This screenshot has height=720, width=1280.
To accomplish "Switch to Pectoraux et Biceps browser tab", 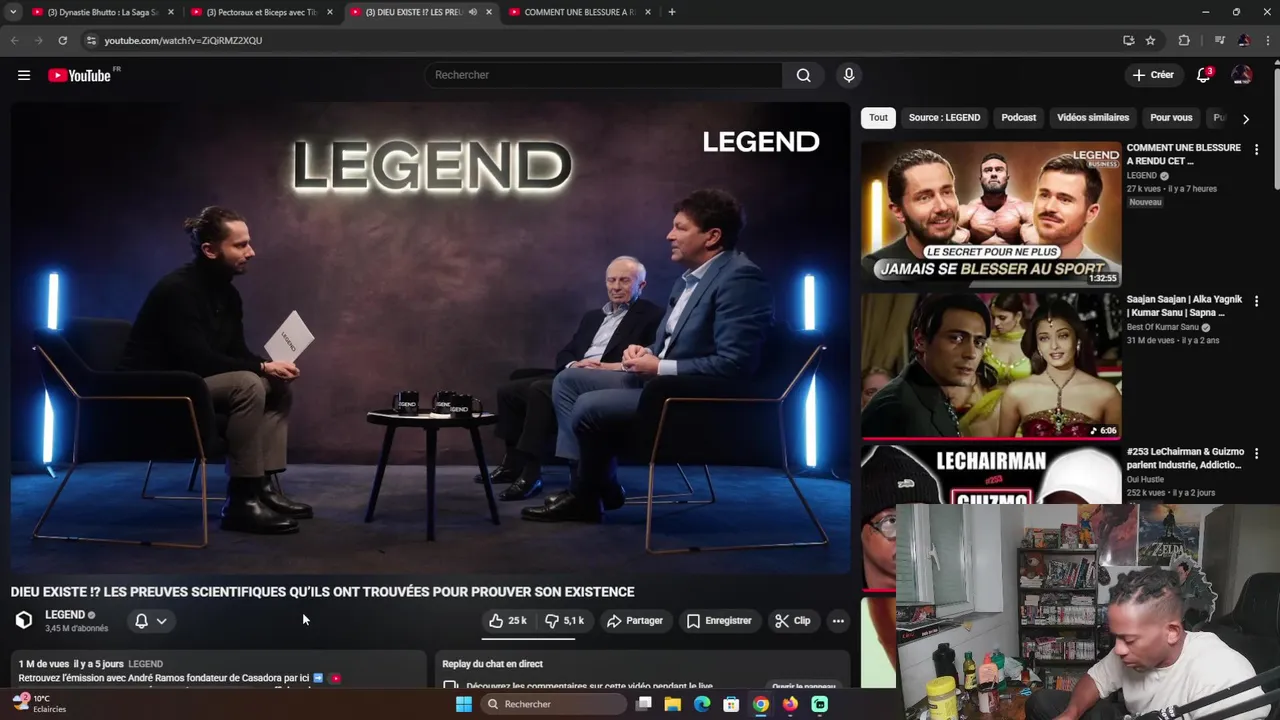I will [261, 12].
